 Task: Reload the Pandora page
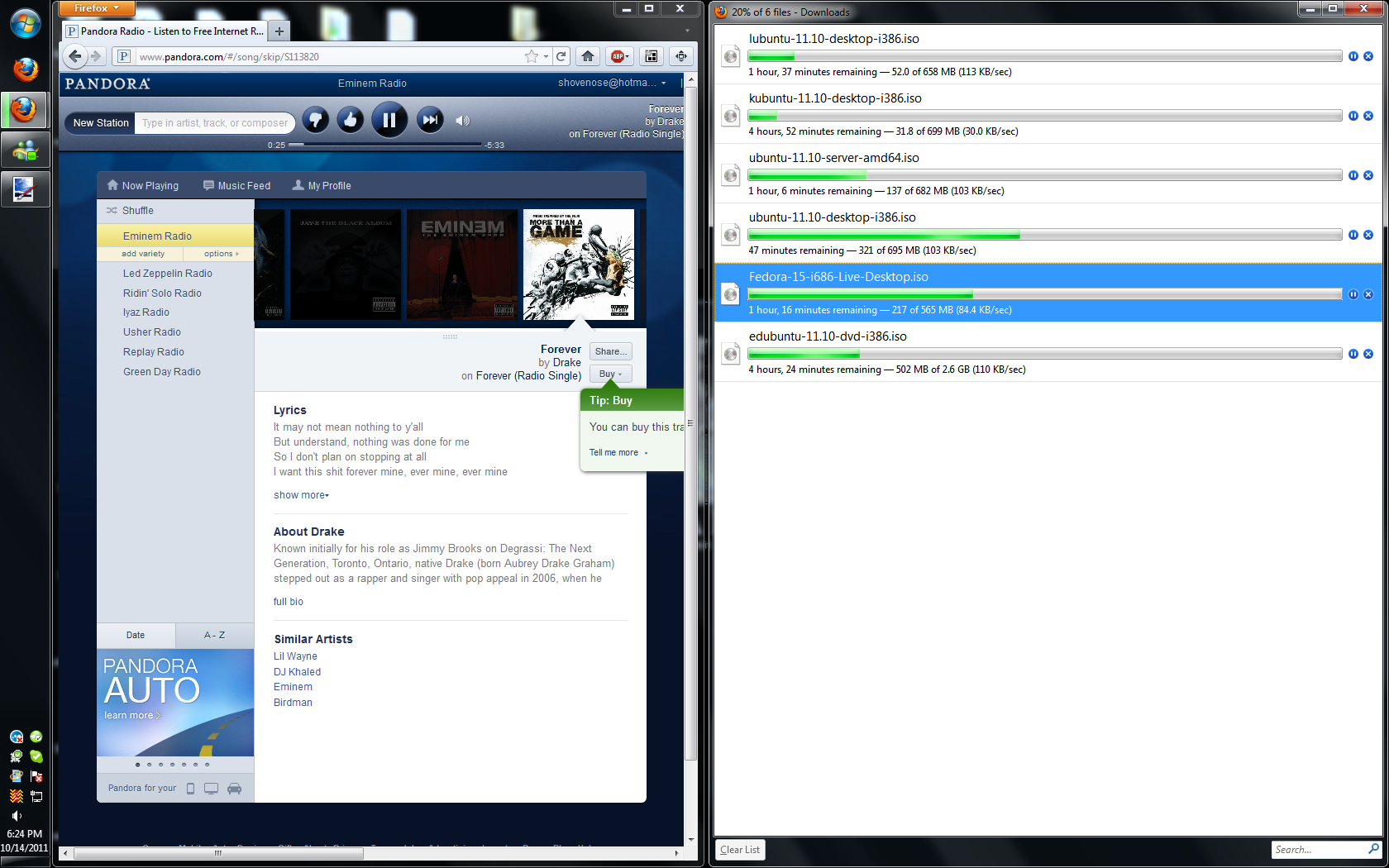[x=561, y=56]
